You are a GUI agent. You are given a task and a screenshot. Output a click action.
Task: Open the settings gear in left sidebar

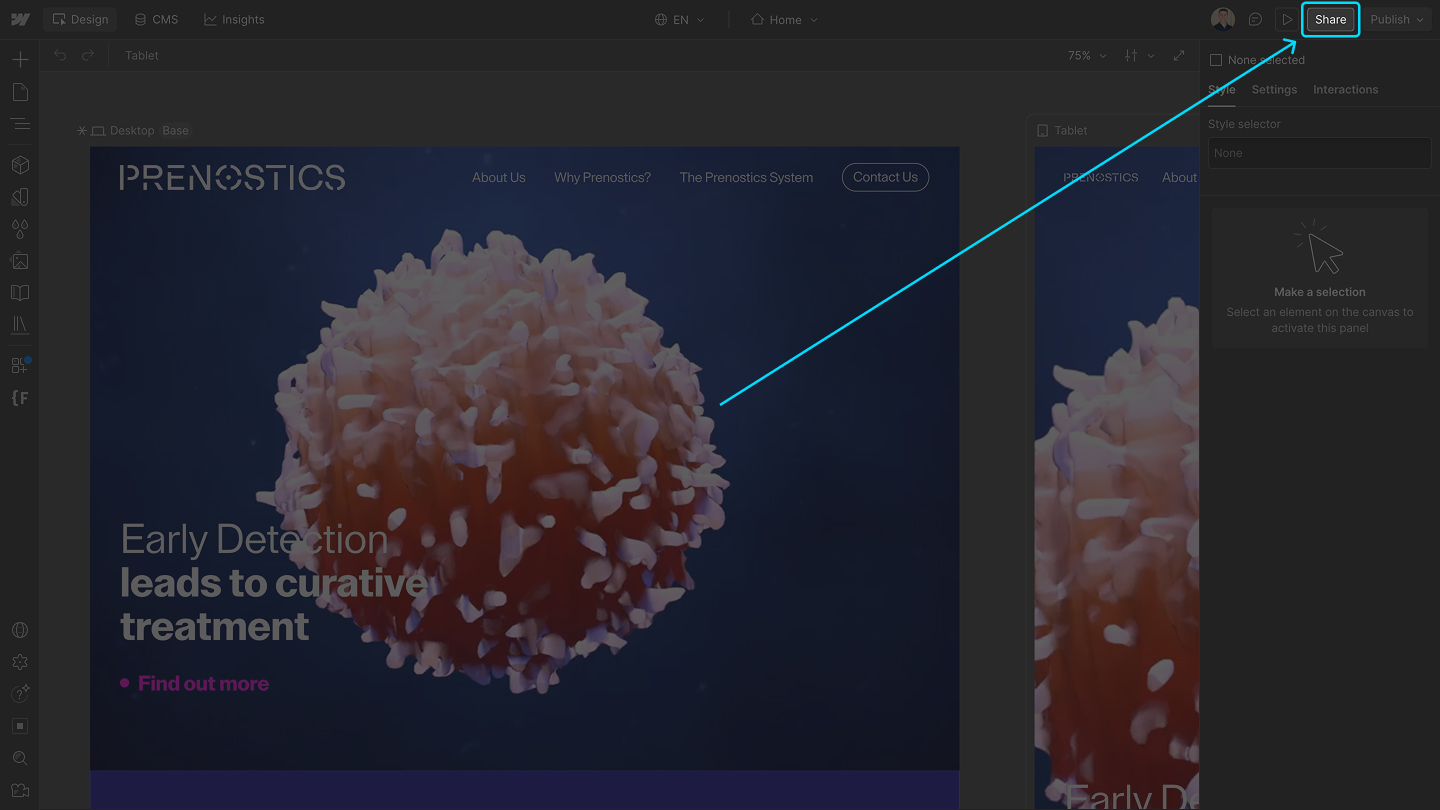point(20,662)
